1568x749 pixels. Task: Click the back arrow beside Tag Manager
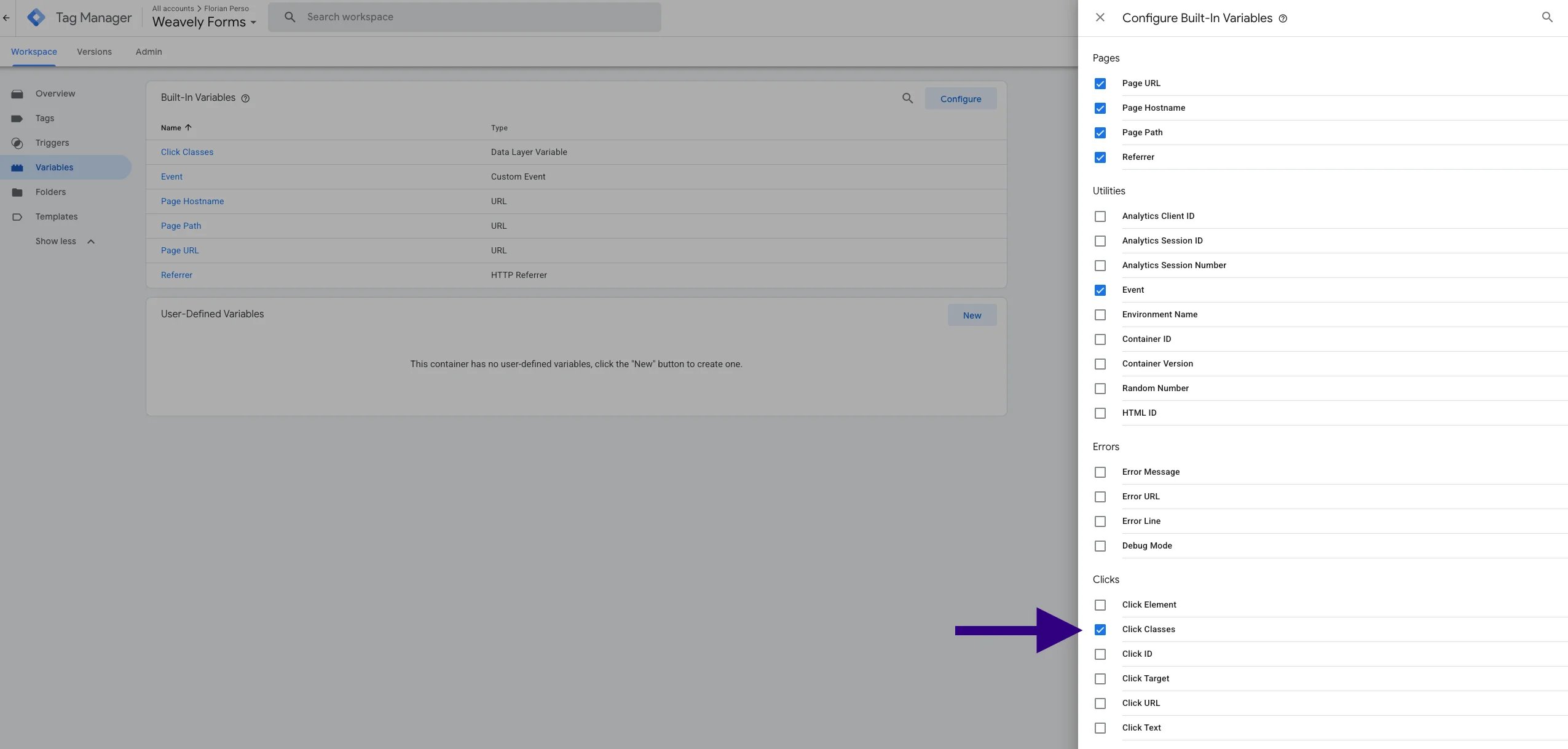[x=6, y=18]
